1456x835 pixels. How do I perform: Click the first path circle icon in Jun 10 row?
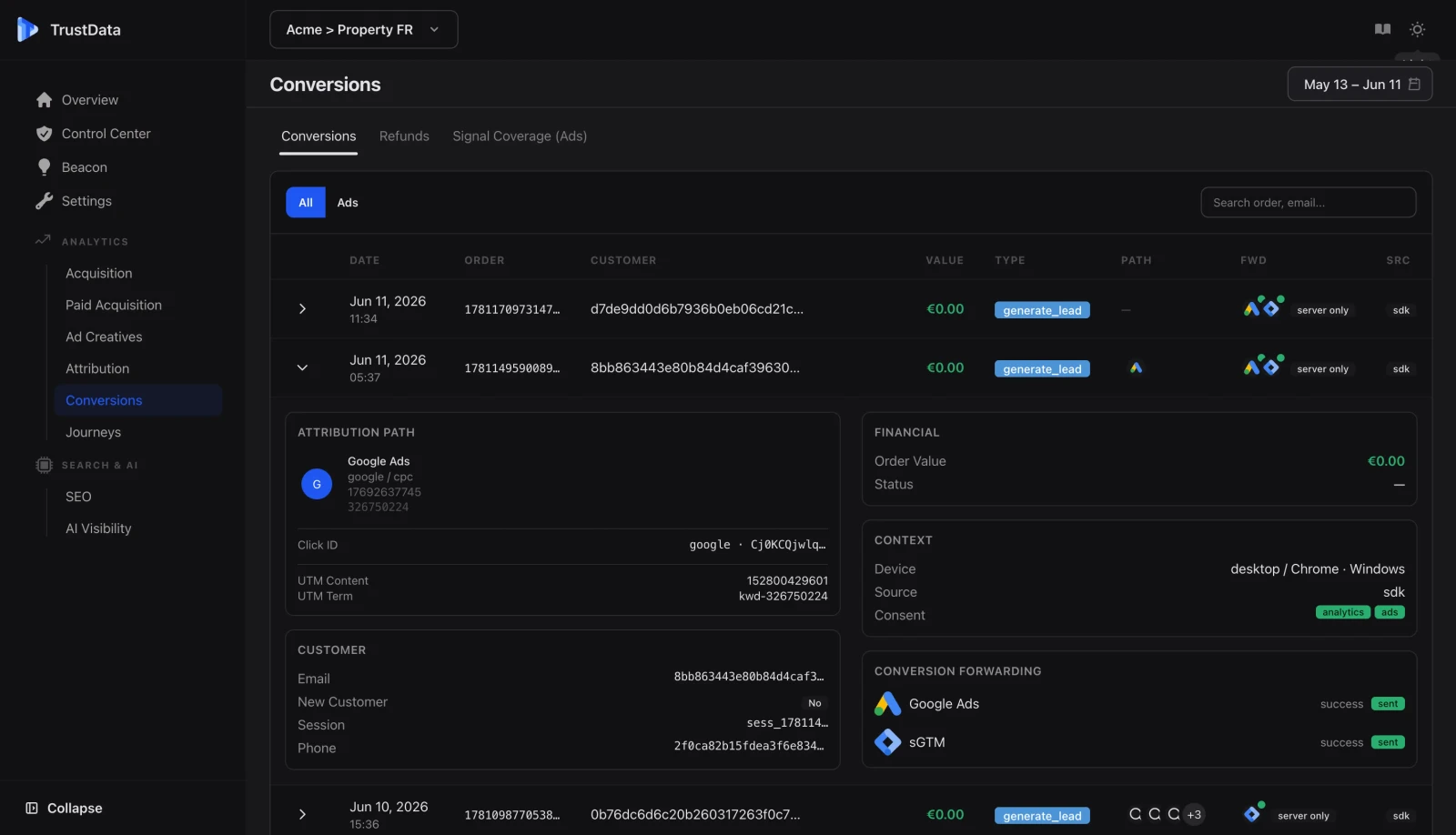click(x=1135, y=814)
